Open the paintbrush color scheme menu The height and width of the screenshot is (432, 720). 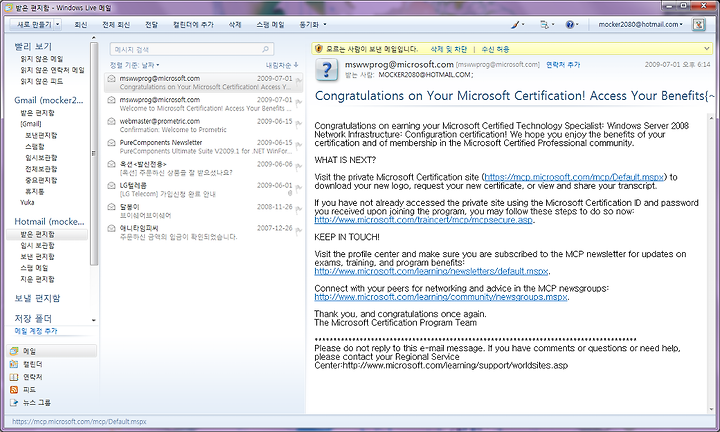[x=518, y=24]
